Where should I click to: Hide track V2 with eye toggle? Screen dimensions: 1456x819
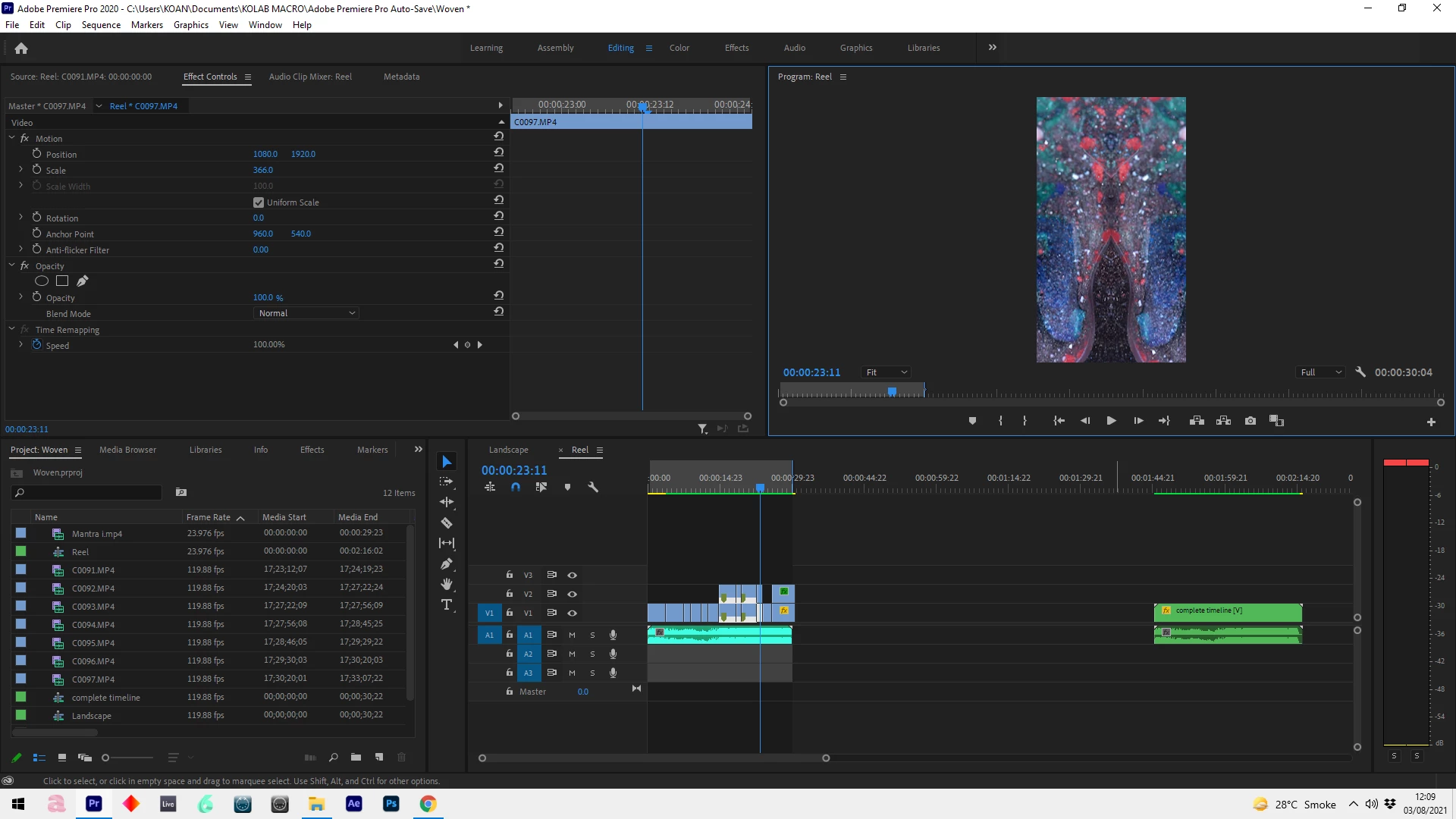[573, 594]
